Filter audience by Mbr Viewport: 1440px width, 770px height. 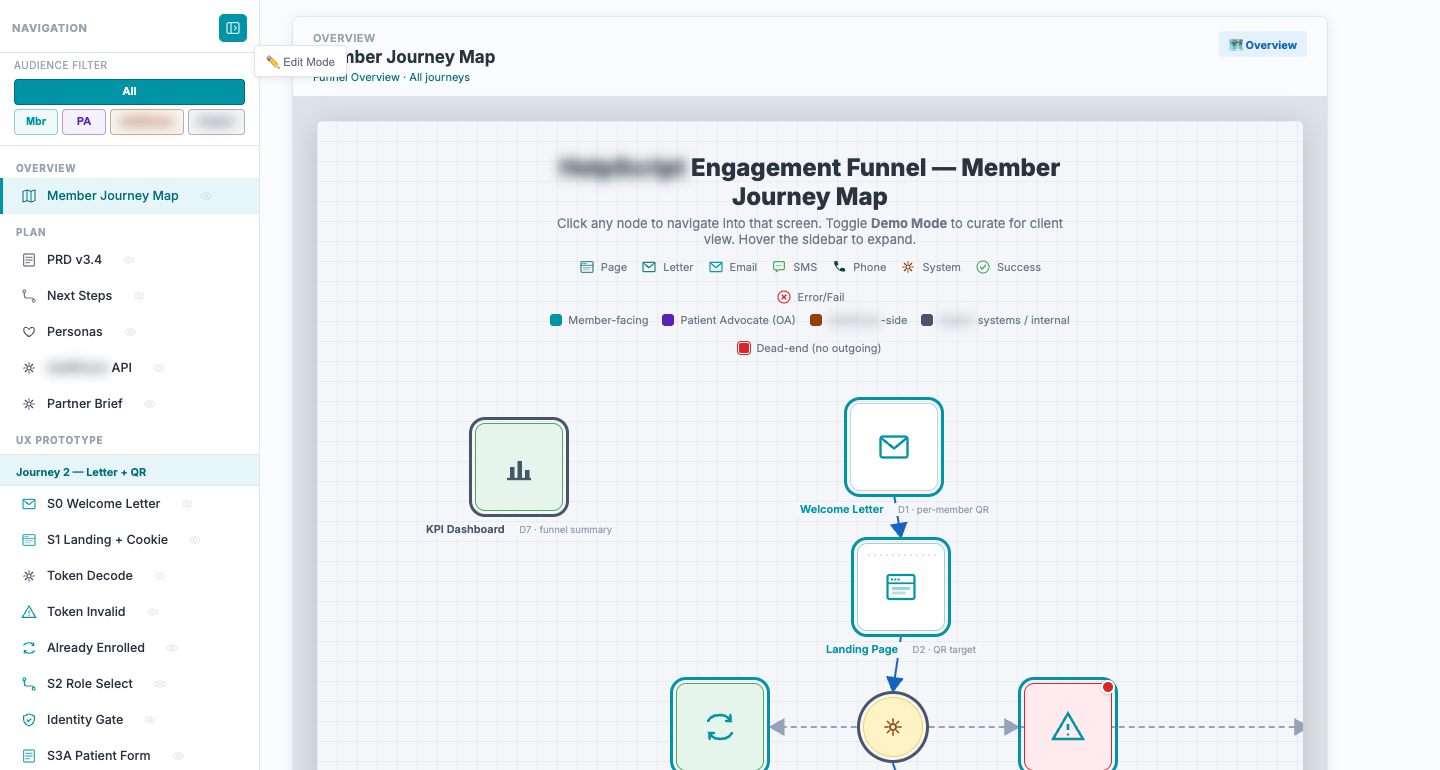(x=36, y=122)
